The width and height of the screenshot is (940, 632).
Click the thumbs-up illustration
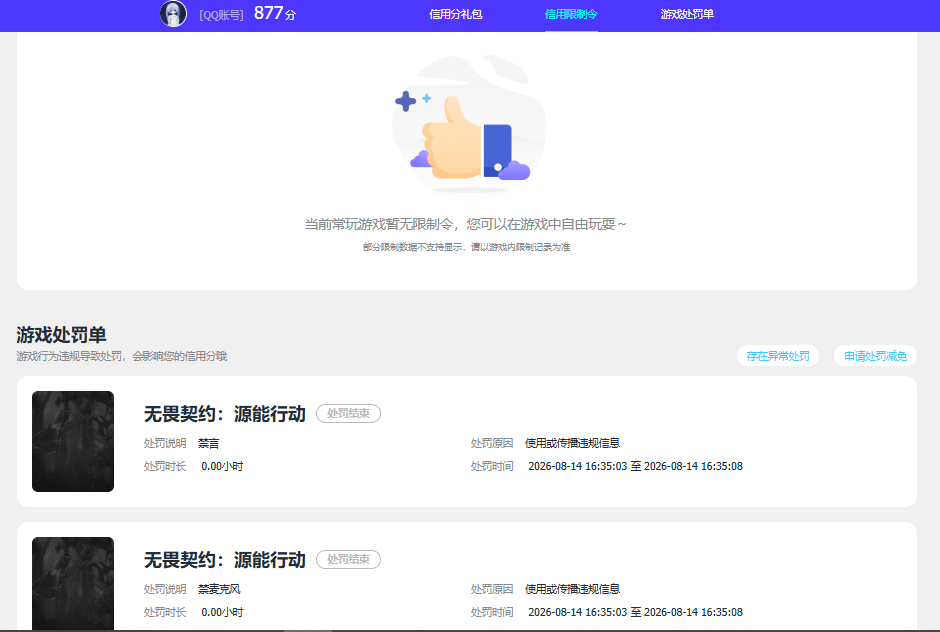tap(469, 124)
